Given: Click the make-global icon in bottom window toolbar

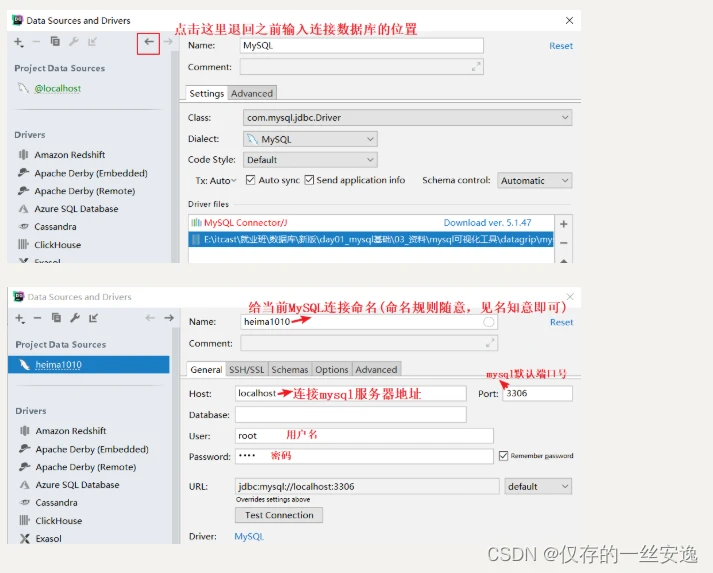Looking at the screenshot, I should pos(93,318).
